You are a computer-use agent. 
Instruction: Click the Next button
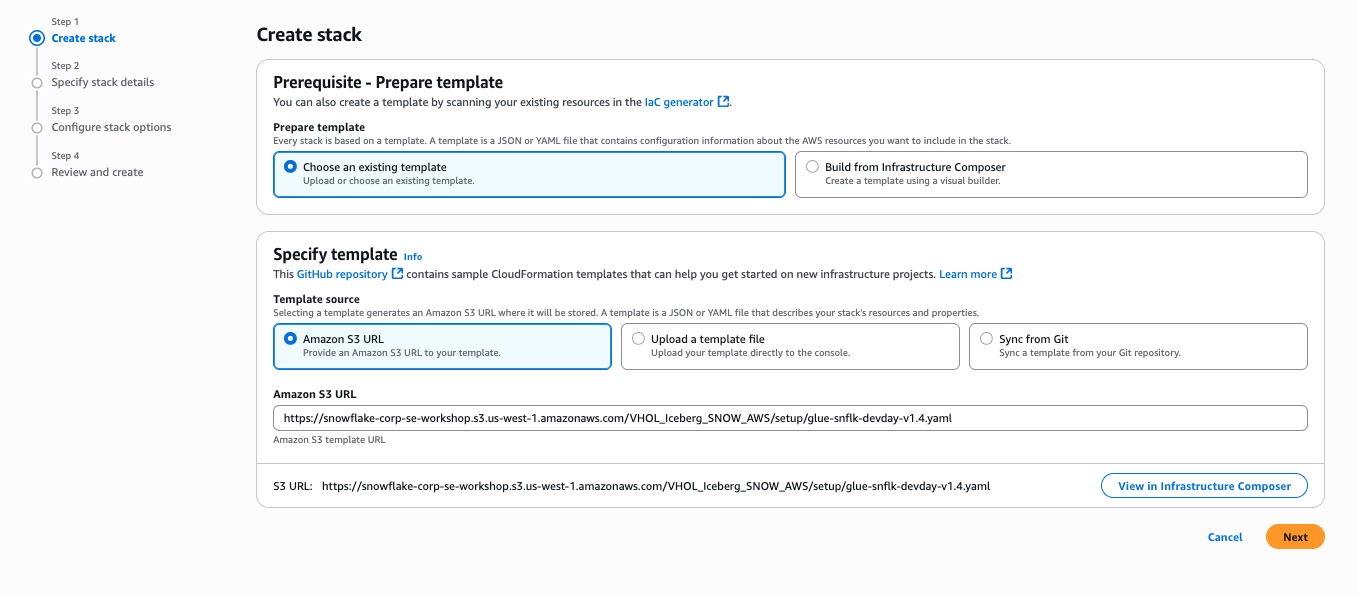[x=1295, y=537]
